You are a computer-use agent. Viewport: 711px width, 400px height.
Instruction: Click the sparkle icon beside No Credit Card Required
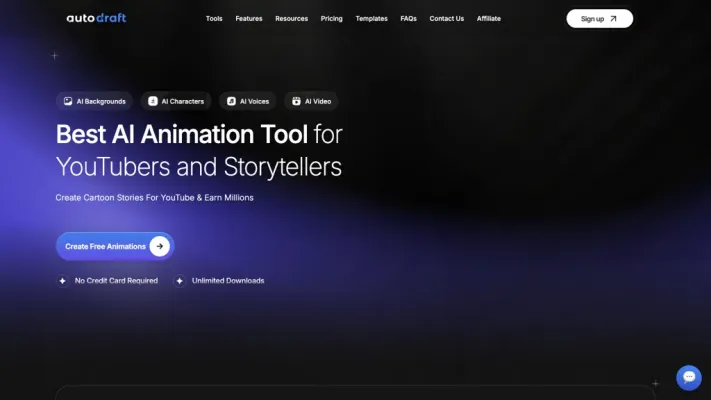tap(63, 281)
